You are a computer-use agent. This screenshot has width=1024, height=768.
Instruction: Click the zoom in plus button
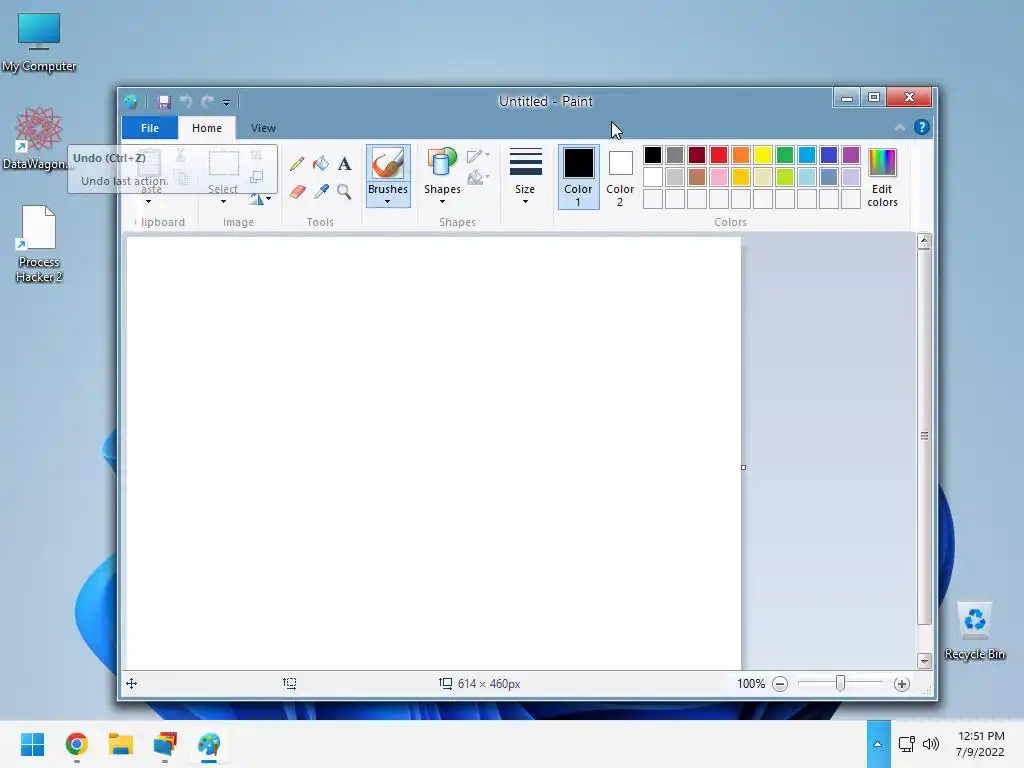coord(902,684)
